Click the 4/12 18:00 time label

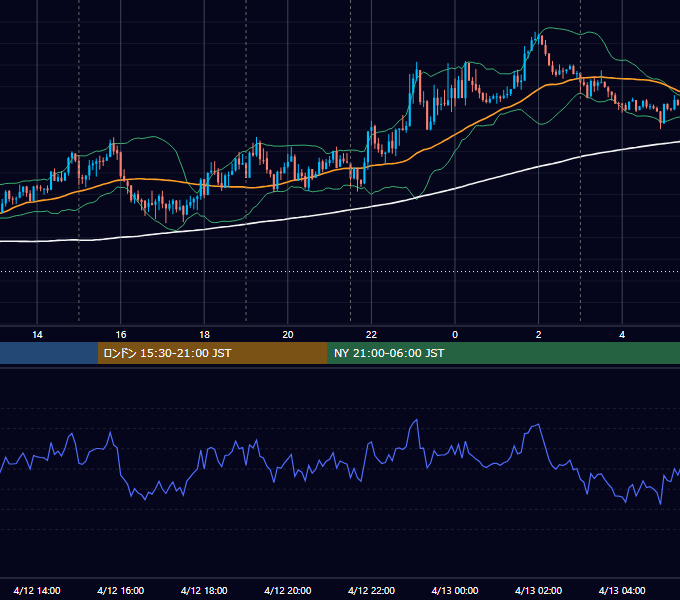(x=204, y=590)
